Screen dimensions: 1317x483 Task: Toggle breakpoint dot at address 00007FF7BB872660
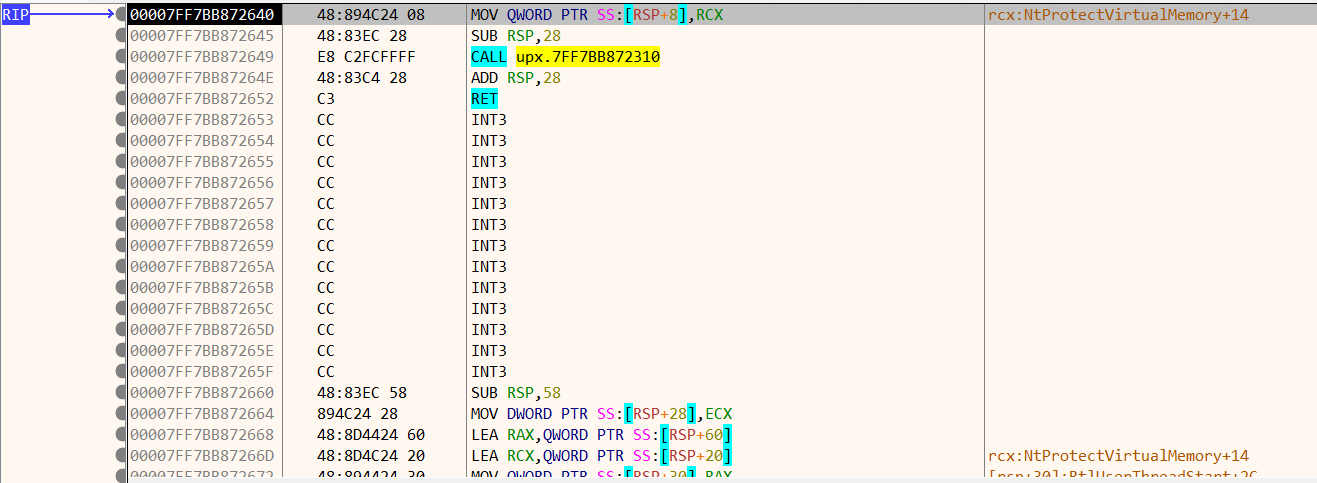tap(121, 393)
